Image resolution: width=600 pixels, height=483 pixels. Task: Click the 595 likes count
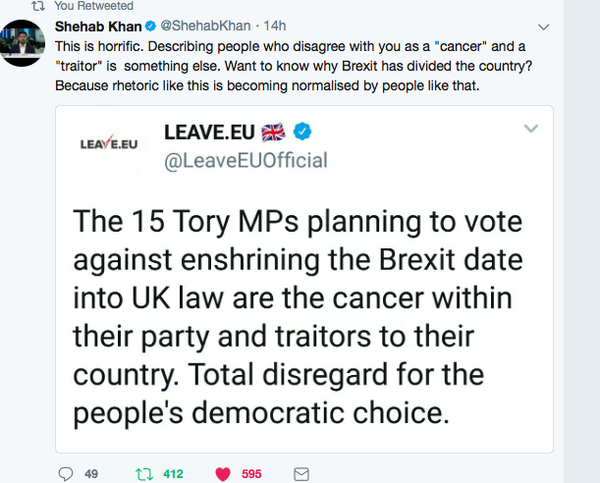pos(251,473)
